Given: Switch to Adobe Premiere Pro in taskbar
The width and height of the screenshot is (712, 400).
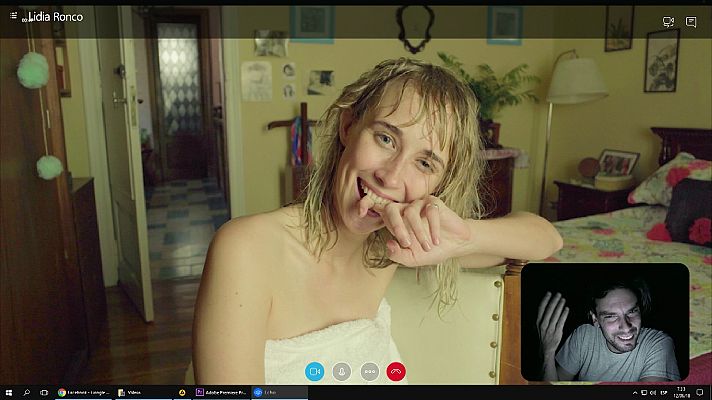Looking at the screenshot, I should click(x=220, y=393).
